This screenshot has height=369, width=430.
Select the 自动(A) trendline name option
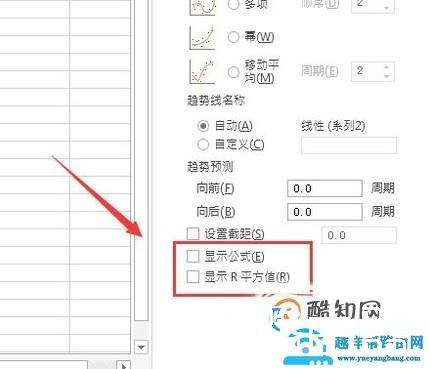203,126
